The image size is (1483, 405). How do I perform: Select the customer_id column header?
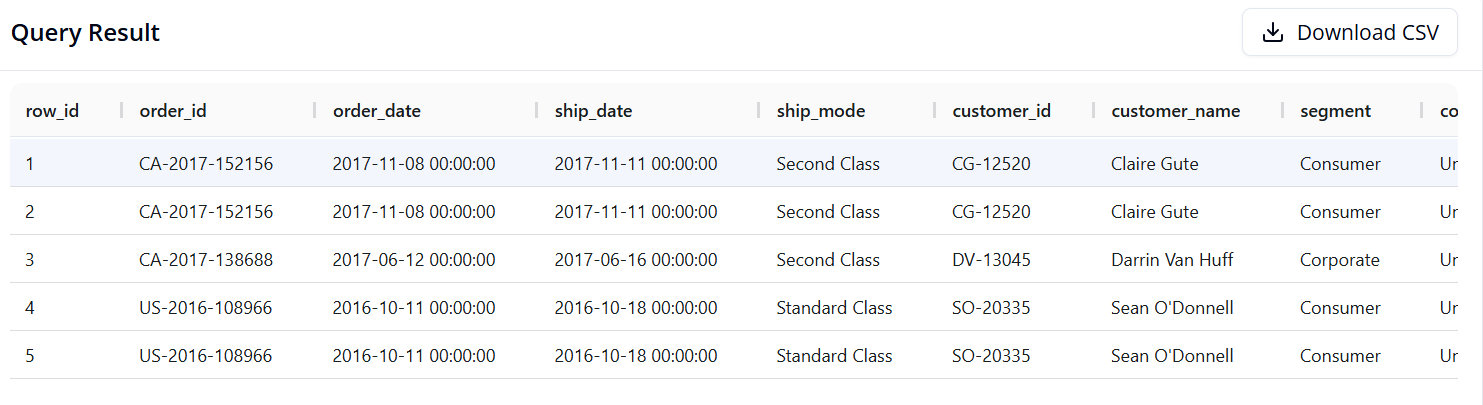[1001, 111]
